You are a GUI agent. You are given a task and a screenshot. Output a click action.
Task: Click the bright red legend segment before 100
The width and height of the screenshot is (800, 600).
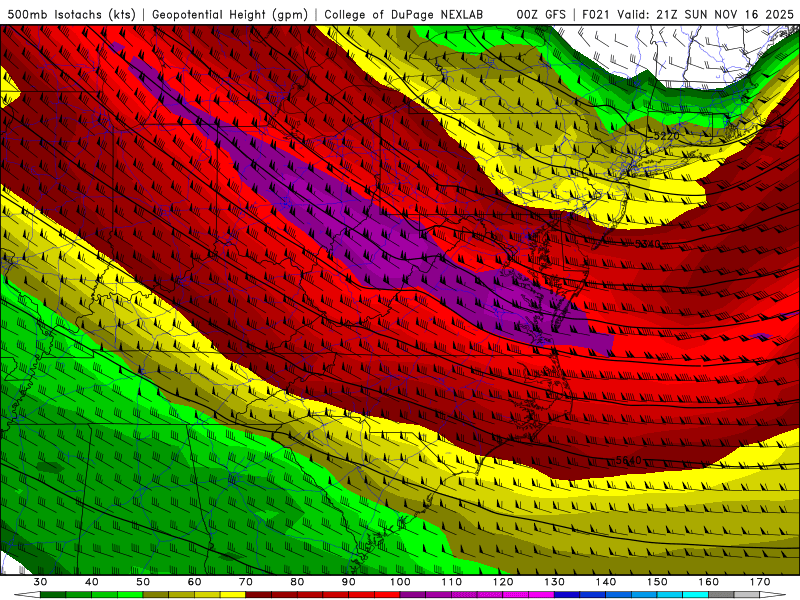387,595
